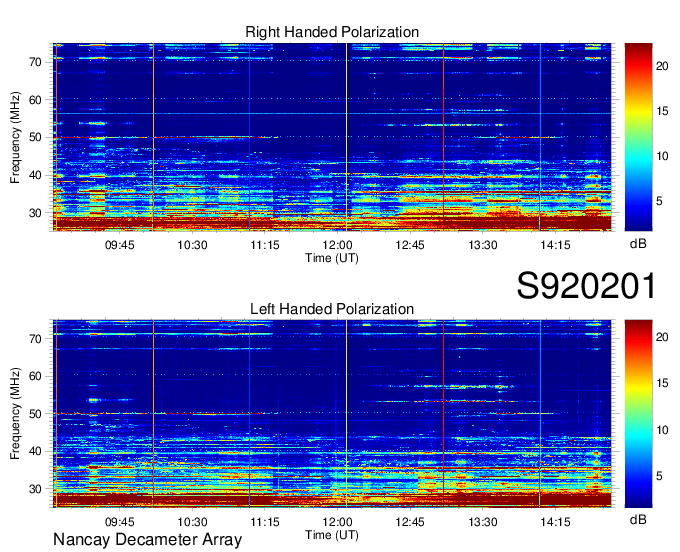Click the 14:15 tick on lower plot
This screenshot has width=680, height=552.
[x=555, y=522]
